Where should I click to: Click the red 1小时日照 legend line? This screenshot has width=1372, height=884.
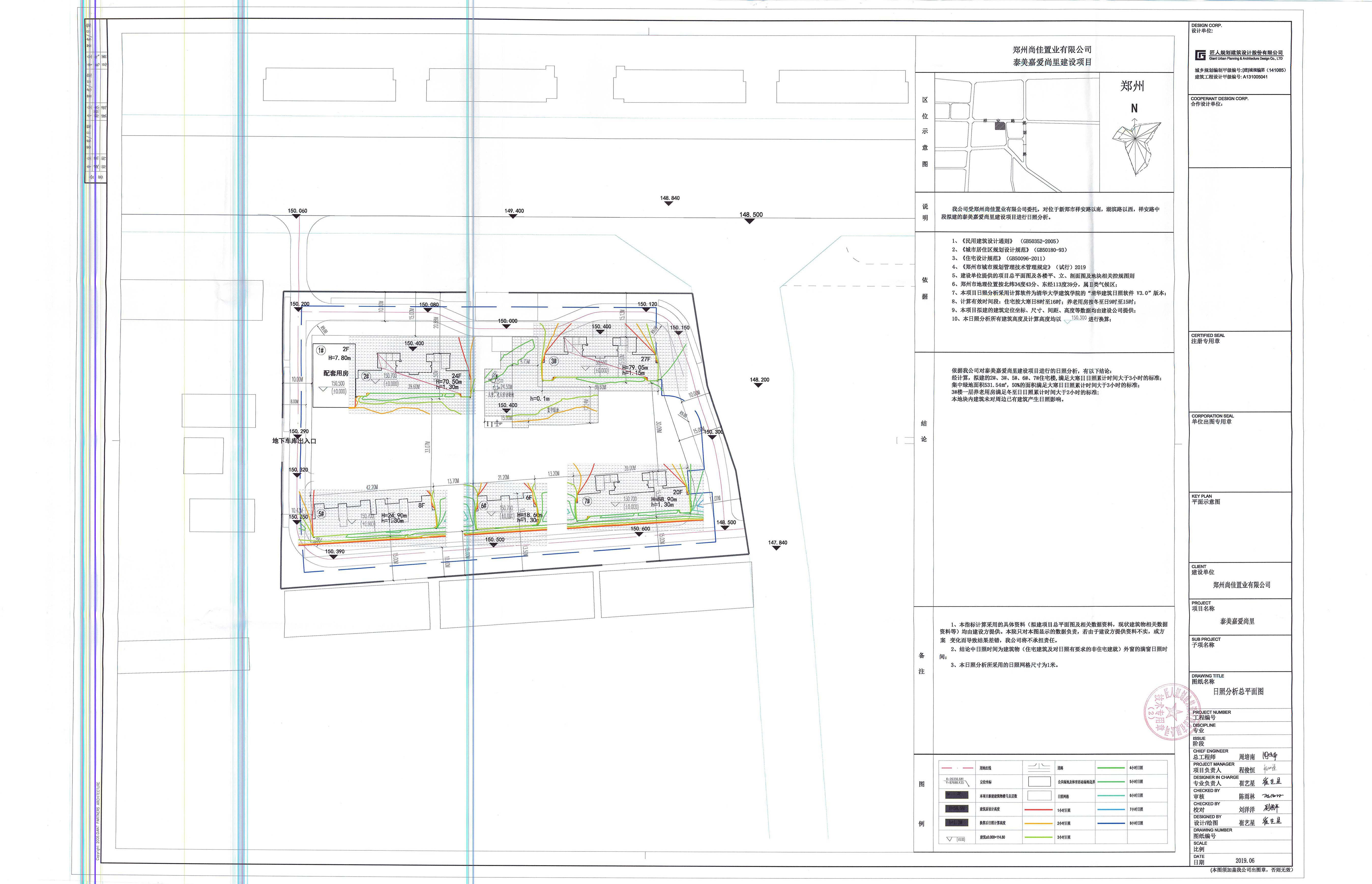pos(1039,810)
